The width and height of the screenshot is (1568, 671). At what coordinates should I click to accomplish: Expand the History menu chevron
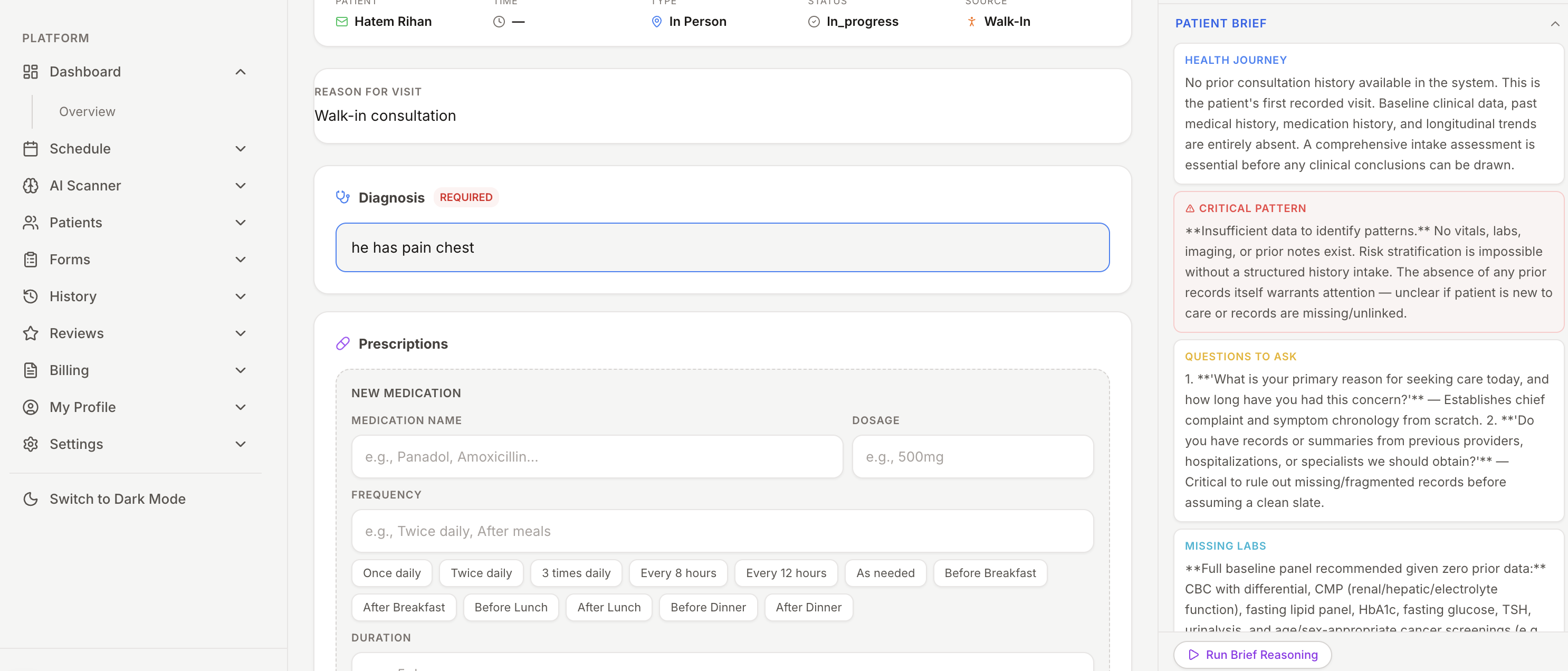[241, 296]
